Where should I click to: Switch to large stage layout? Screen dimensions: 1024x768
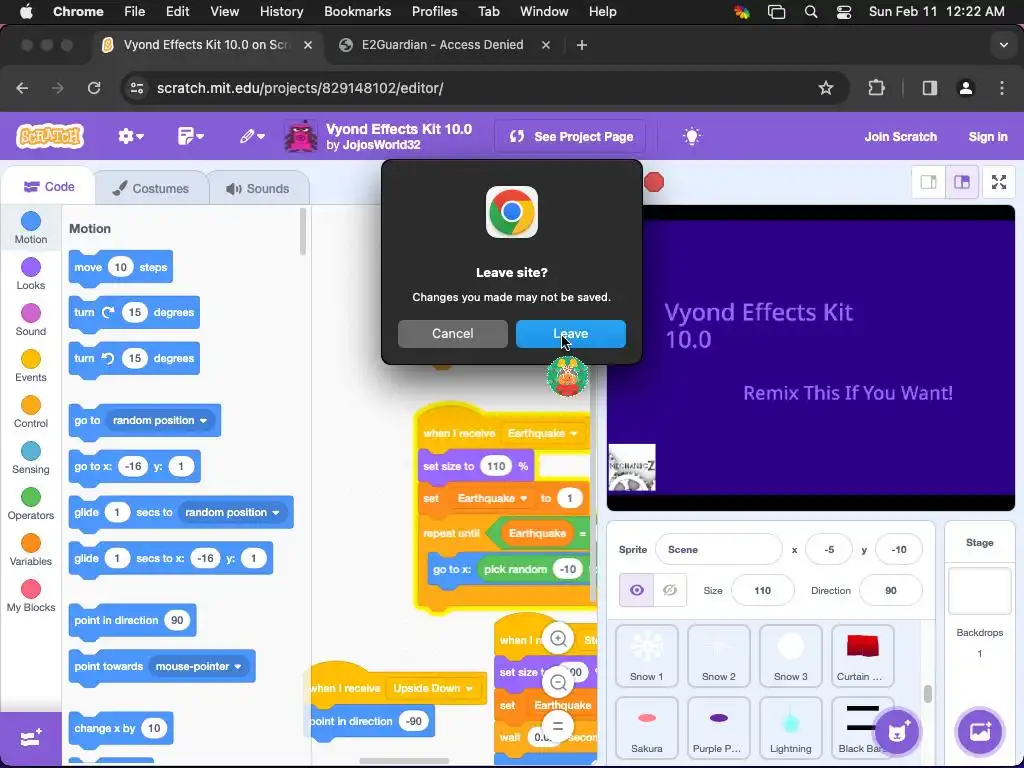(x=962, y=182)
